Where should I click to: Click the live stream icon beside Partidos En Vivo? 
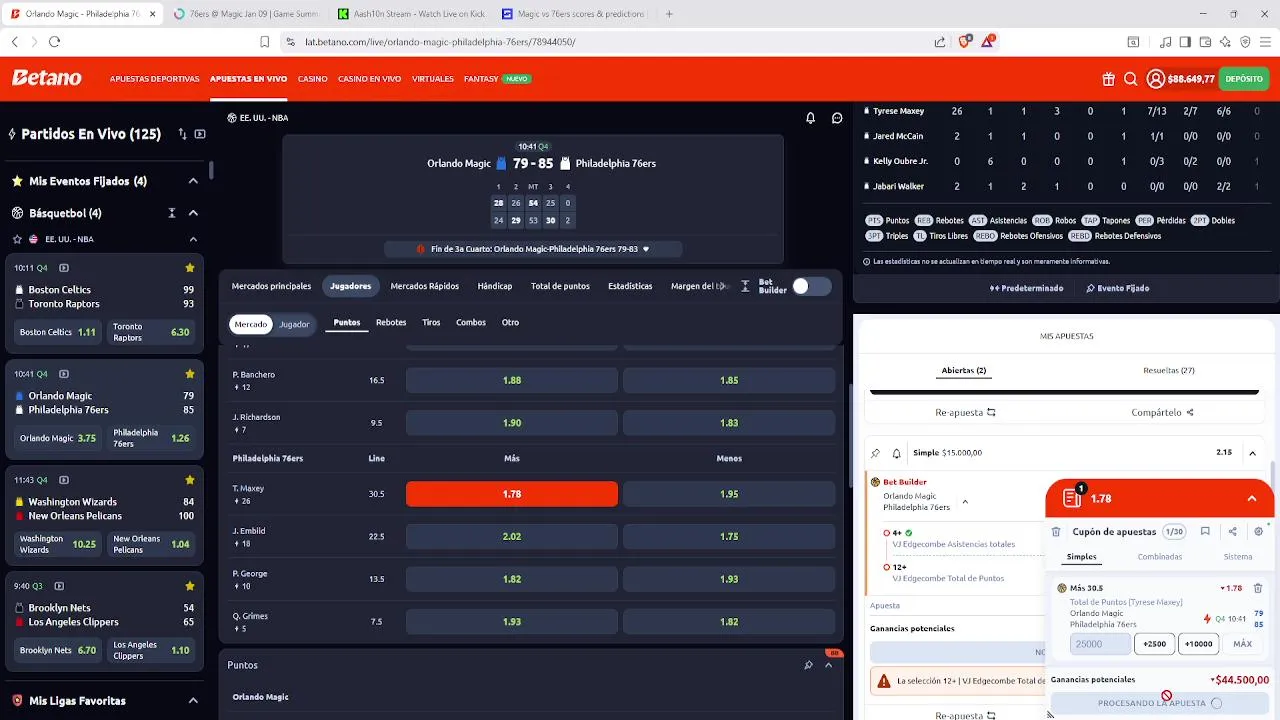coord(200,134)
